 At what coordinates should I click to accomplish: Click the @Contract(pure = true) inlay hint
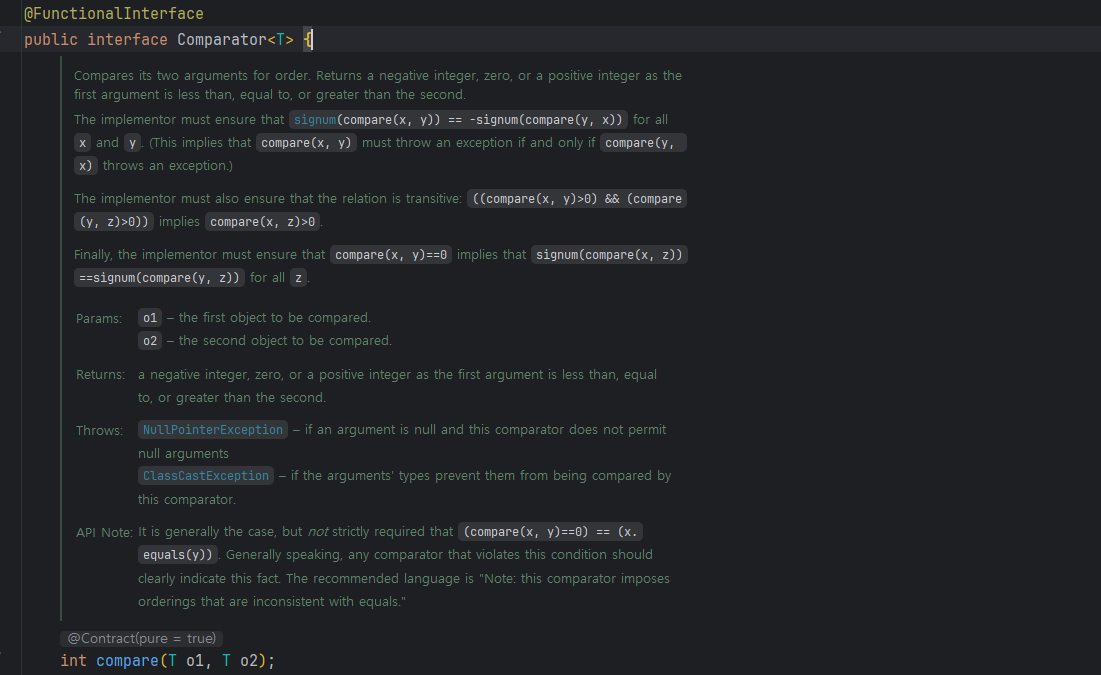[141, 638]
